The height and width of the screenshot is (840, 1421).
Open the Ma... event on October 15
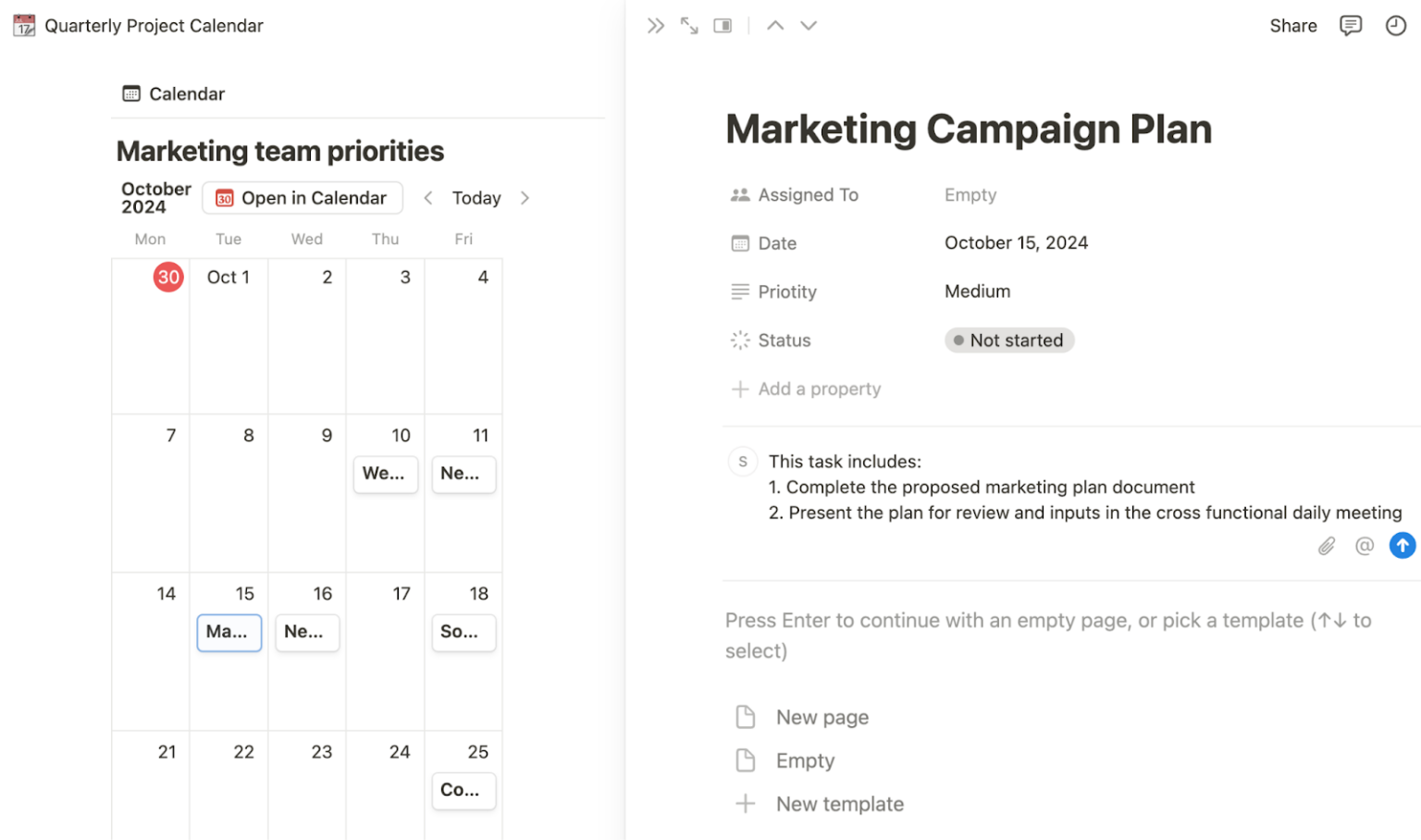click(x=229, y=633)
